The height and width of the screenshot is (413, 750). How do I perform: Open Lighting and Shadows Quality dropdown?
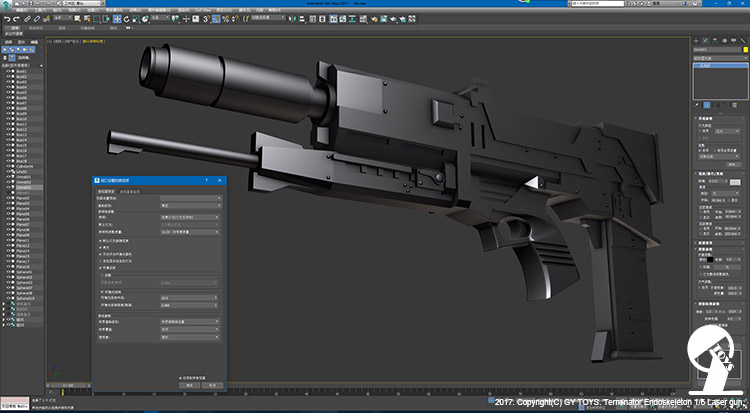click(190, 232)
